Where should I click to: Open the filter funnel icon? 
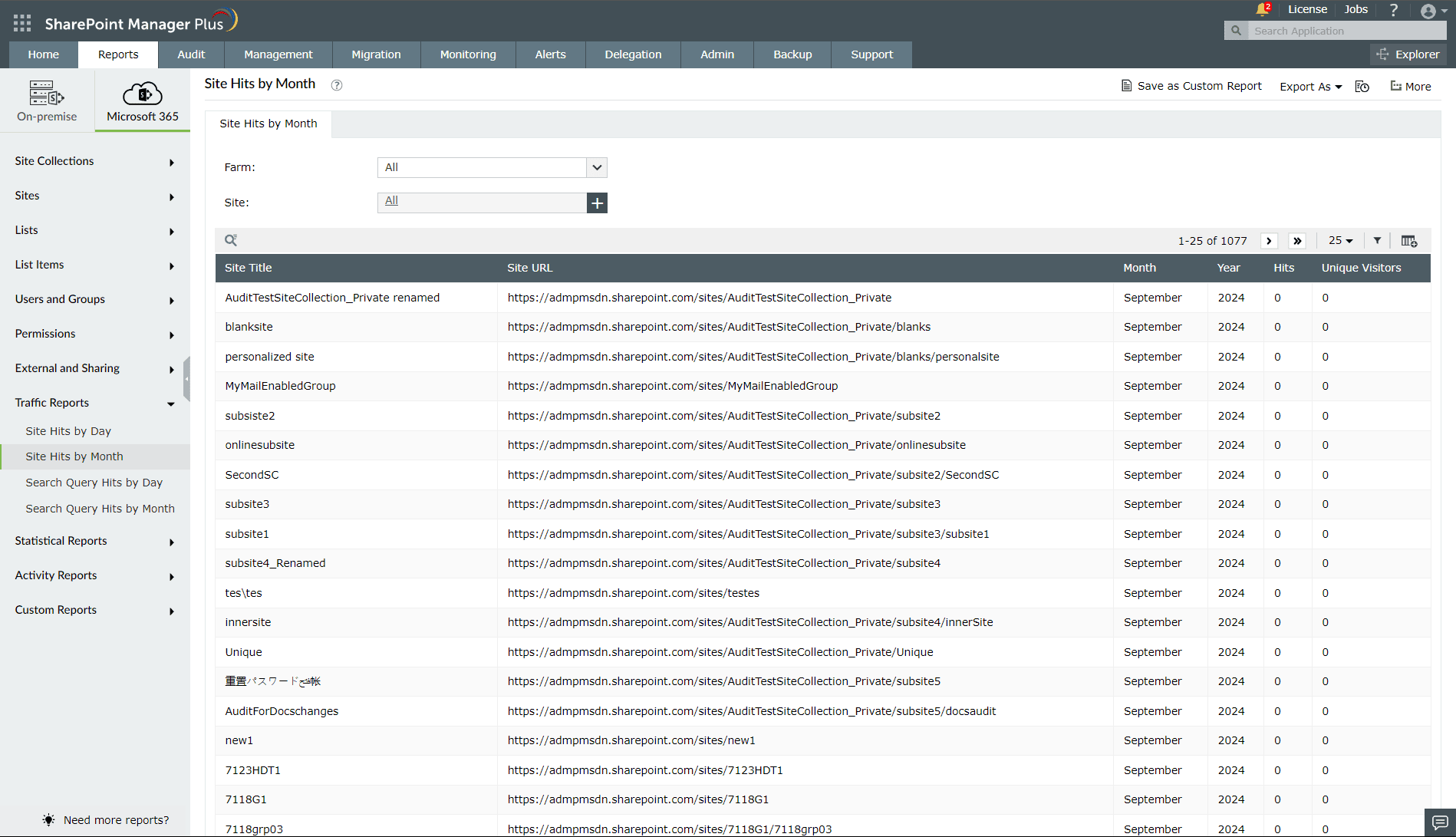[x=1378, y=240]
